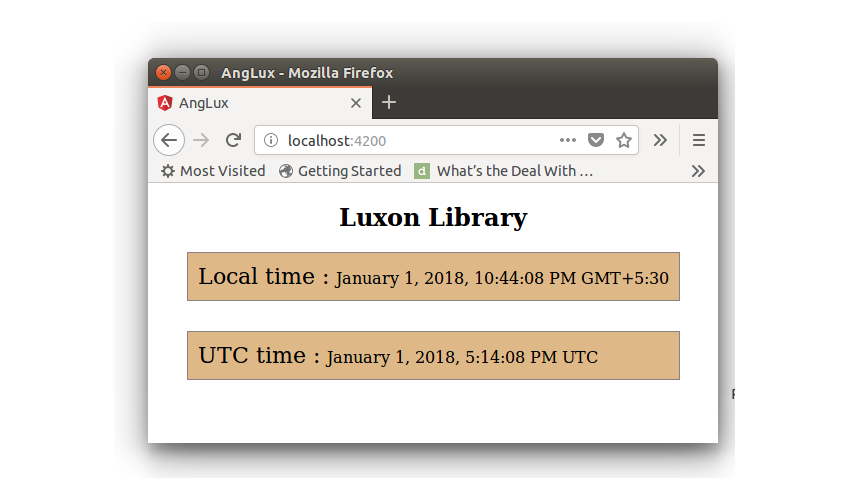Show site information for localhost
The width and height of the screenshot is (850, 500).
point(271,140)
